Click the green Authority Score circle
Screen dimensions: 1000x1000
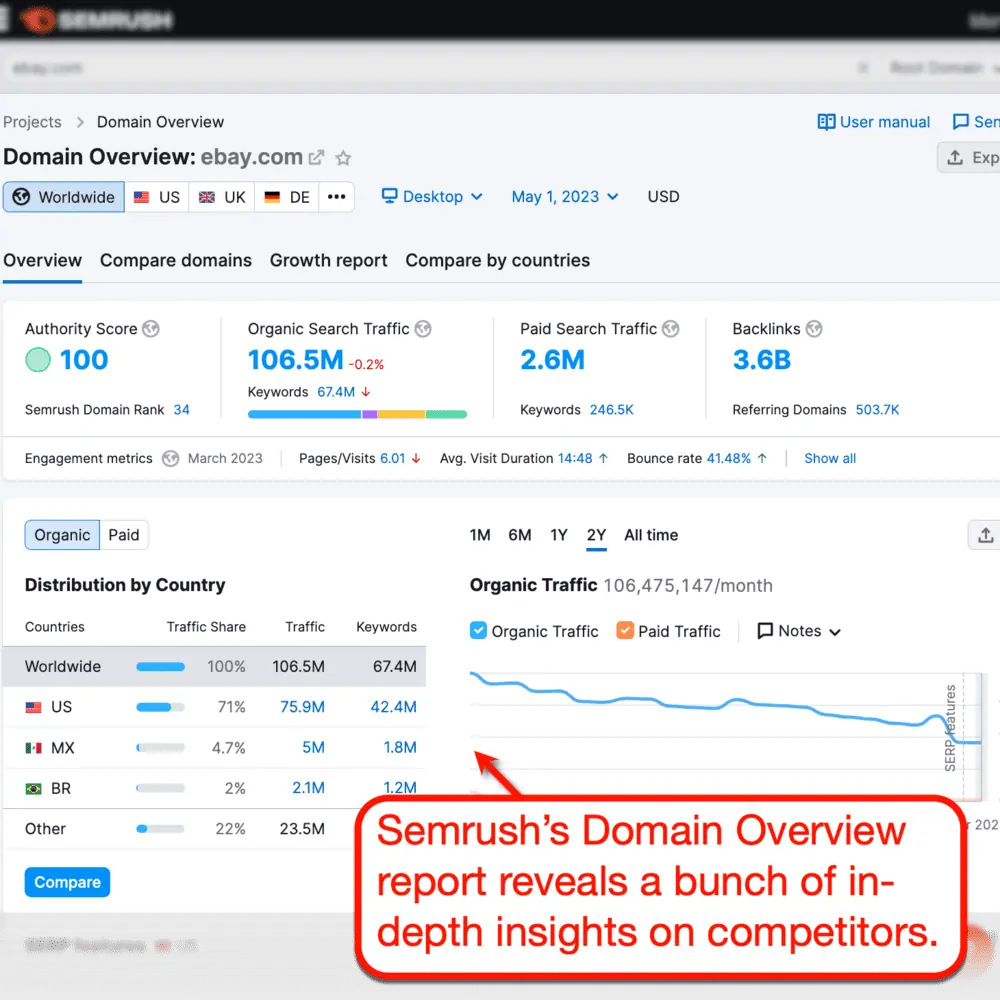click(38, 360)
